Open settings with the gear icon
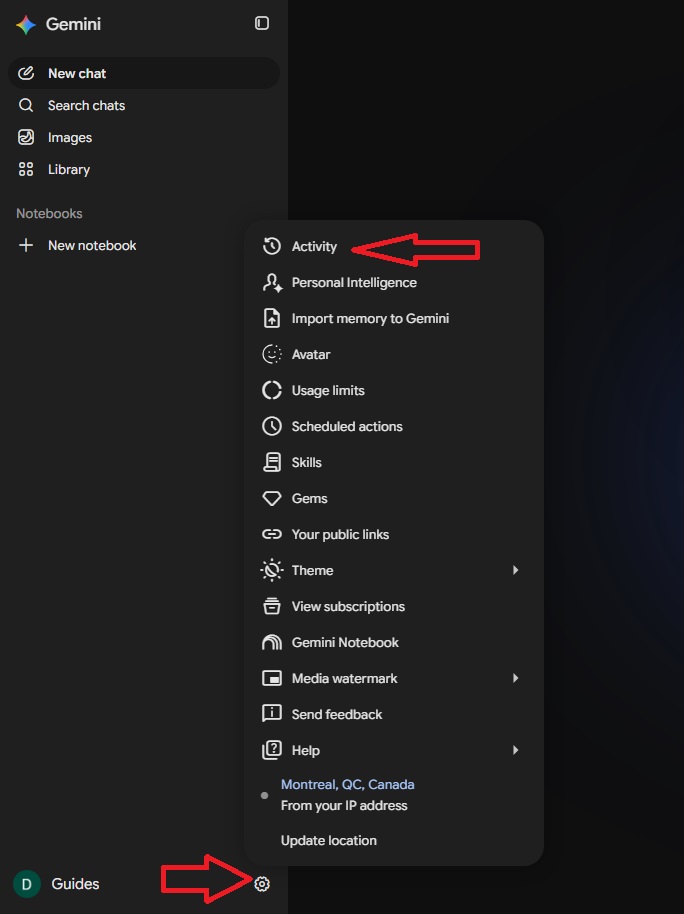This screenshot has height=914, width=684. pos(262,884)
